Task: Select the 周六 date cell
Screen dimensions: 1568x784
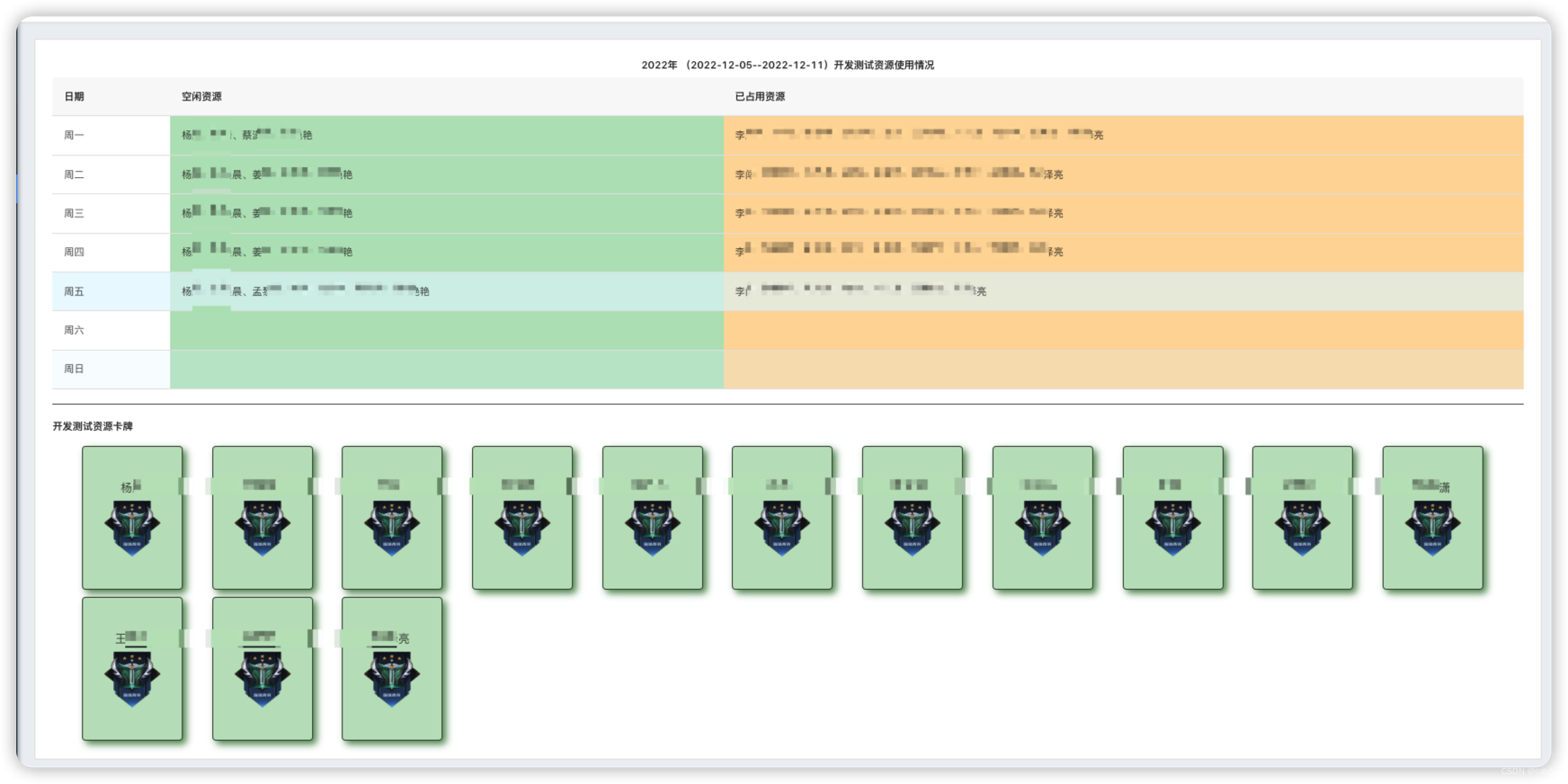Action: (111, 330)
